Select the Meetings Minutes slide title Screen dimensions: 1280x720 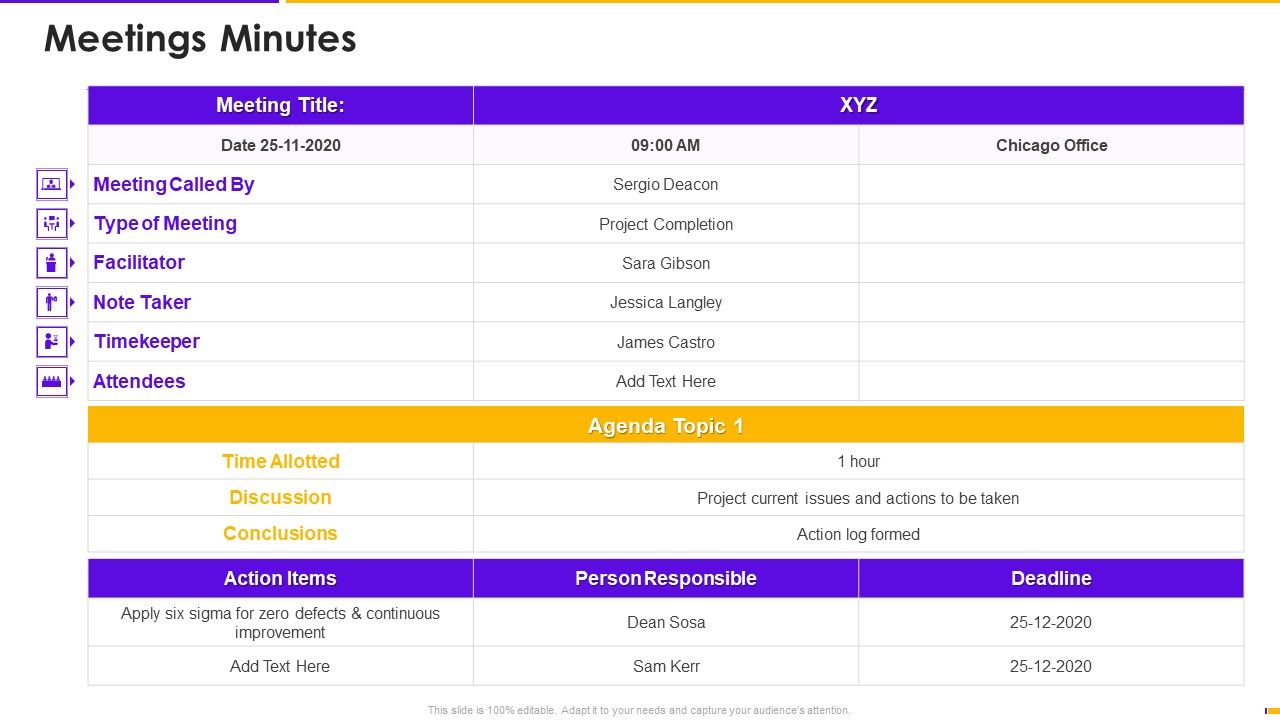click(200, 39)
